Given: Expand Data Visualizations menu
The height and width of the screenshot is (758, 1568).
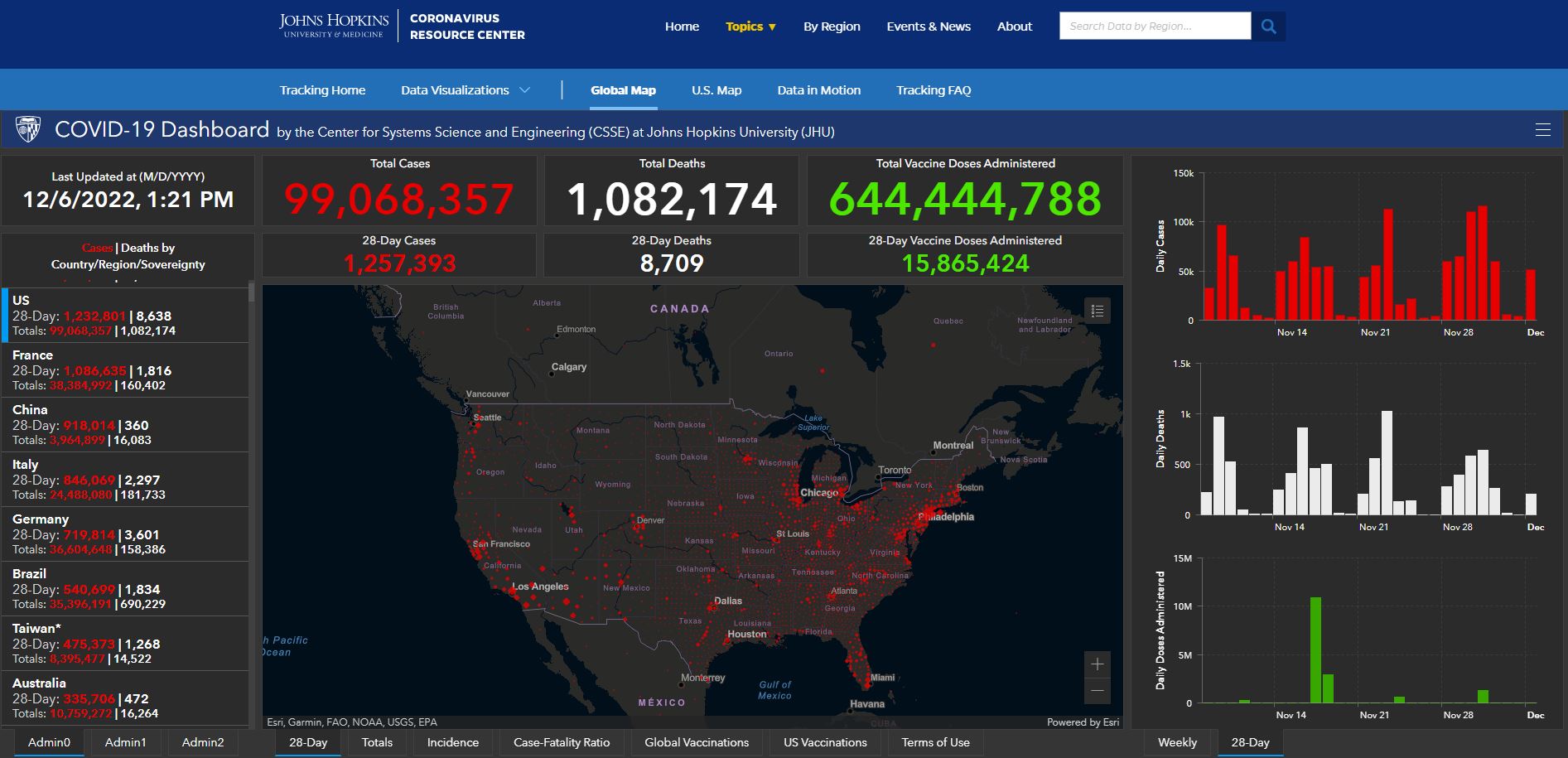Looking at the screenshot, I should (465, 90).
